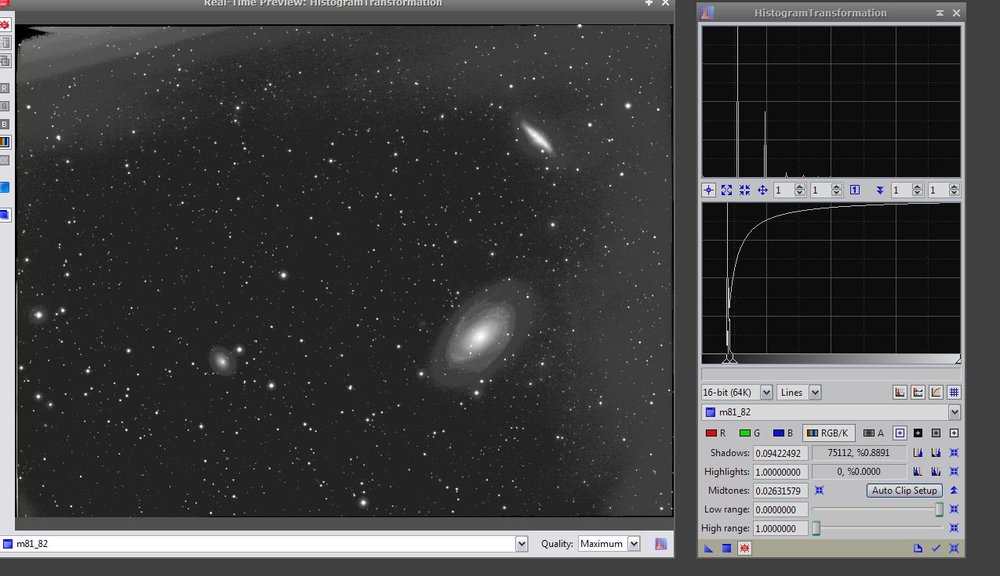Click the shade button in HistogramTransformation title bar
Image resolution: width=1000 pixels, height=576 pixels.
click(939, 13)
